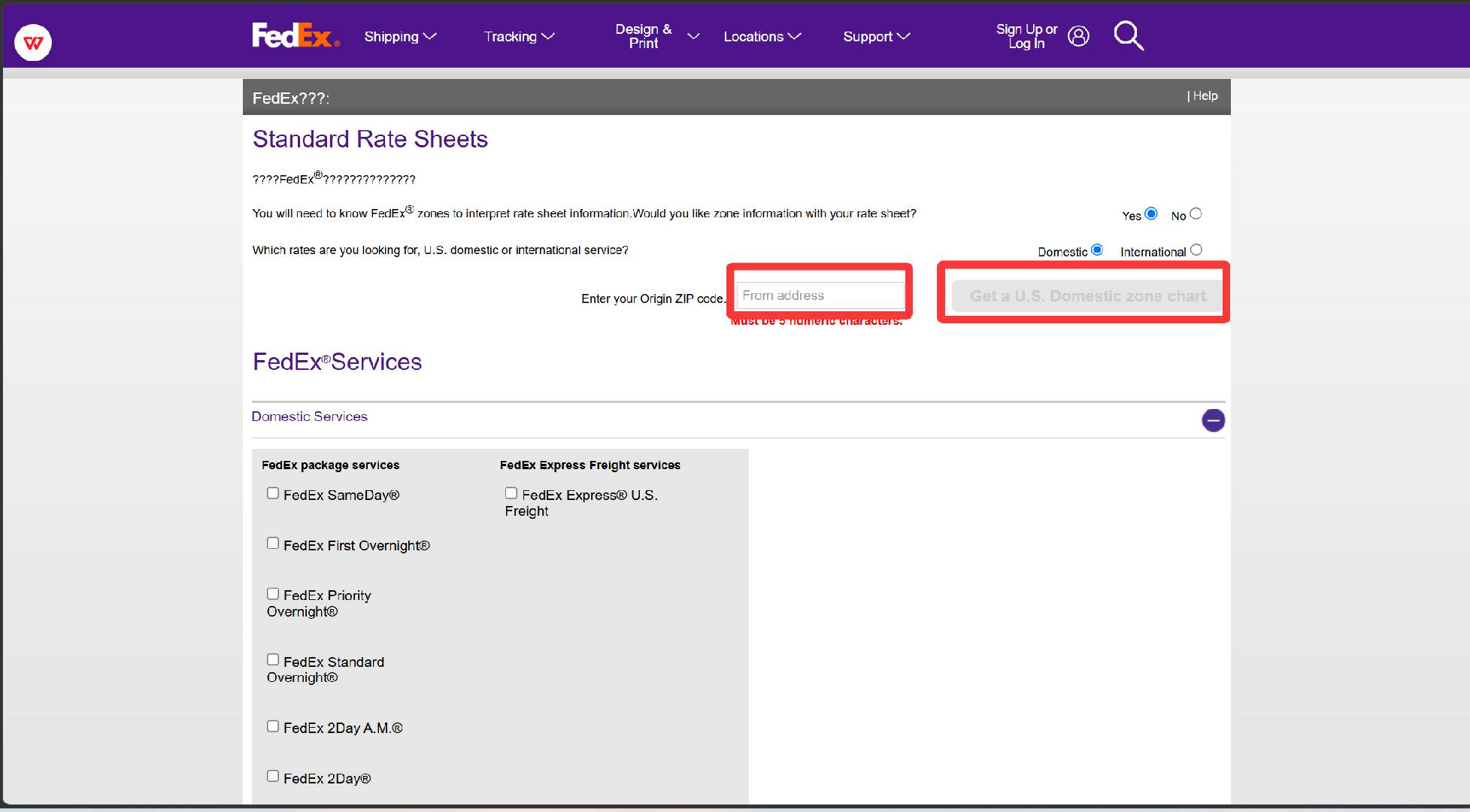
Task: Choose the Domestic rates option
Action: tap(1097, 250)
